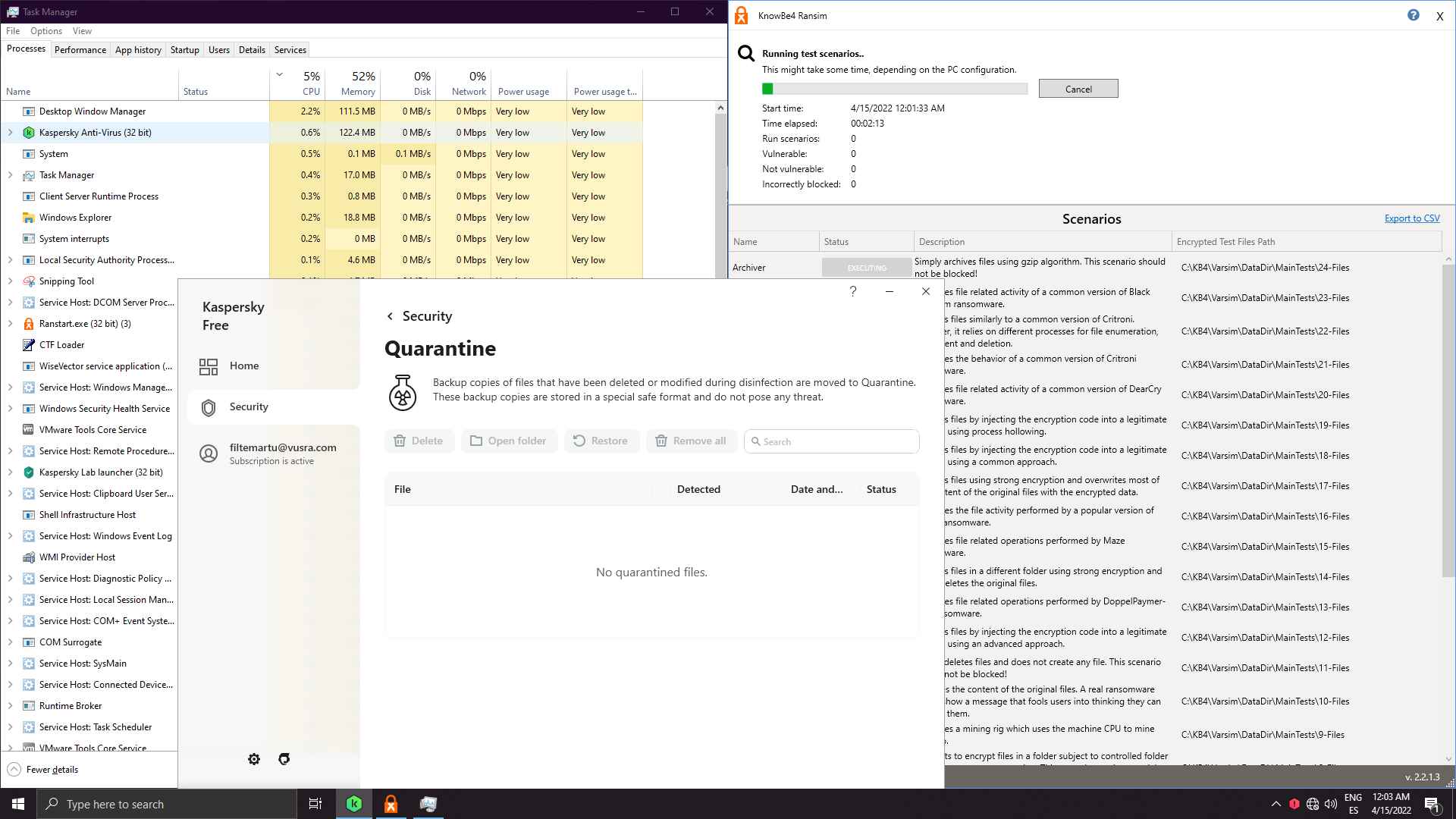Click the Home grid icon in Kaspersky
Image resolution: width=1456 pixels, height=819 pixels.
(209, 366)
